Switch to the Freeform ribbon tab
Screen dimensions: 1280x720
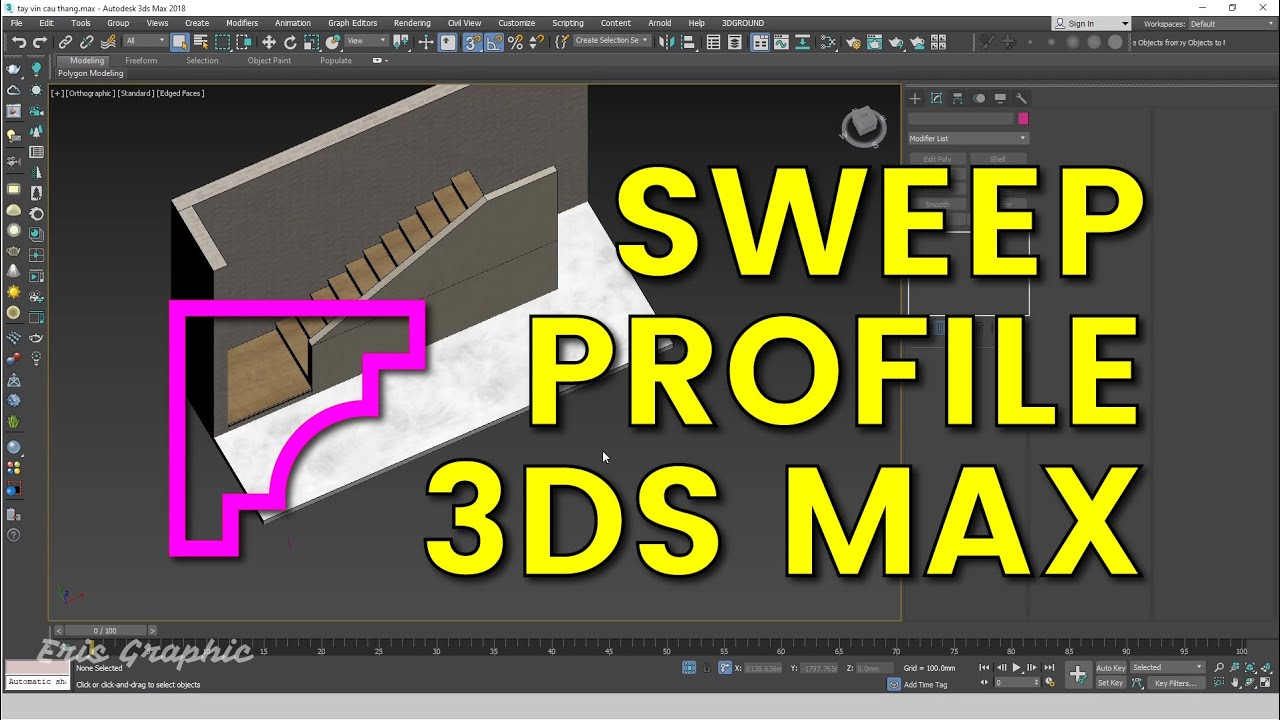(x=141, y=61)
